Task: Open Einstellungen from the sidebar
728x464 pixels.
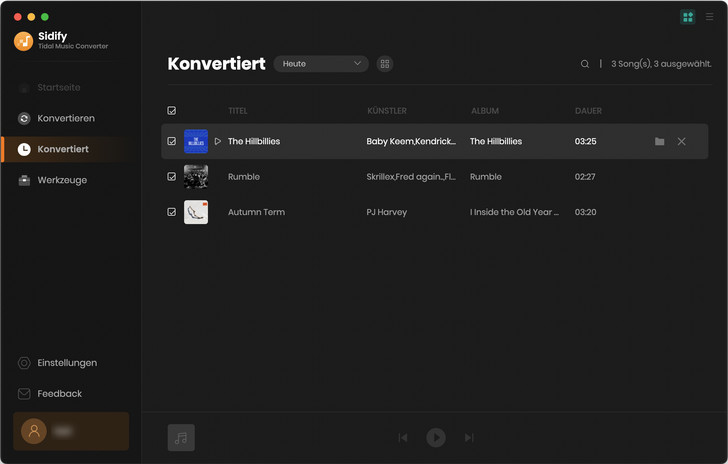Action: pyautogui.click(x=67, y=363)
